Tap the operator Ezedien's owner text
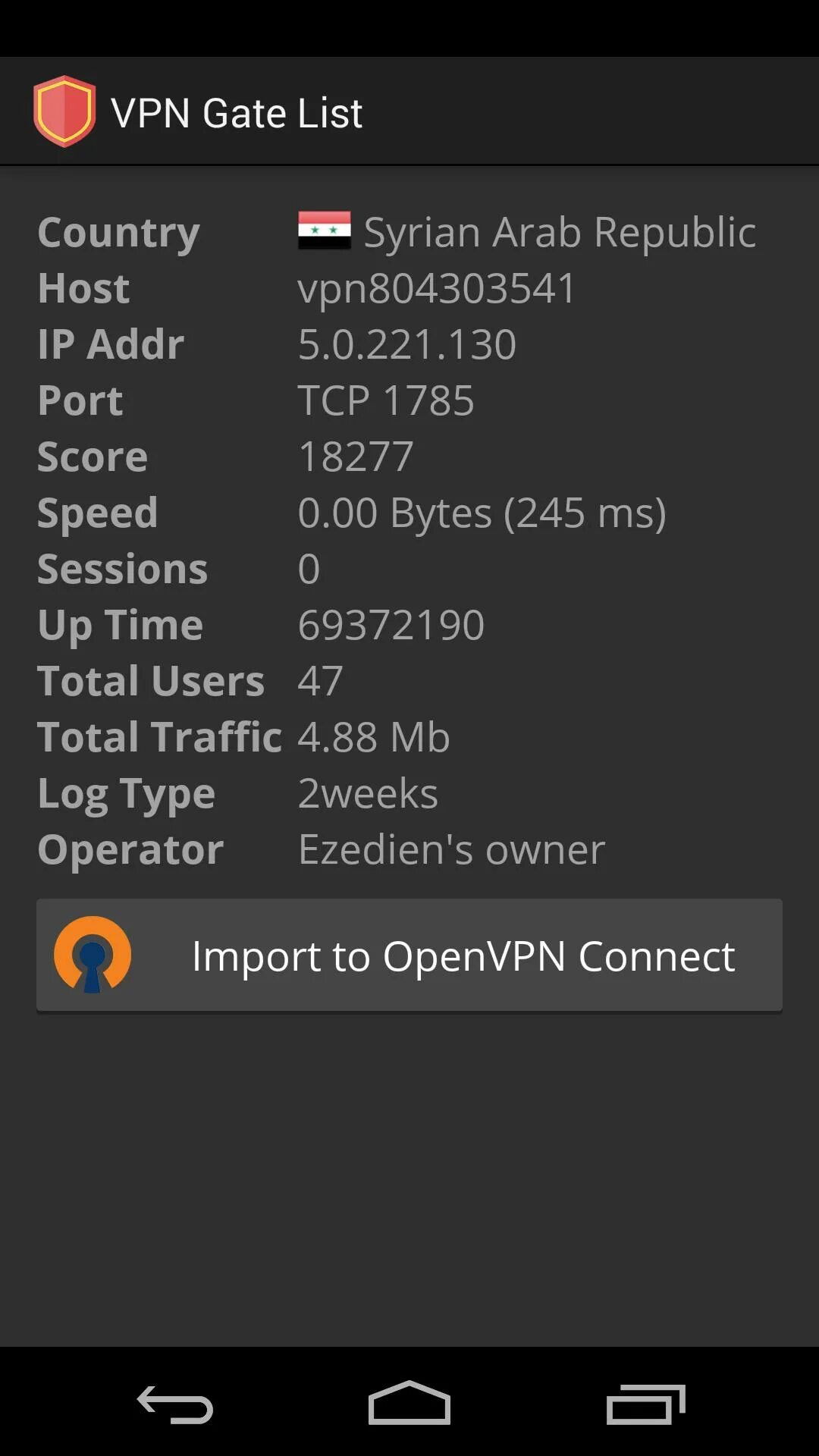Screen dimensions: 819x1456 [x=451, y=849]
